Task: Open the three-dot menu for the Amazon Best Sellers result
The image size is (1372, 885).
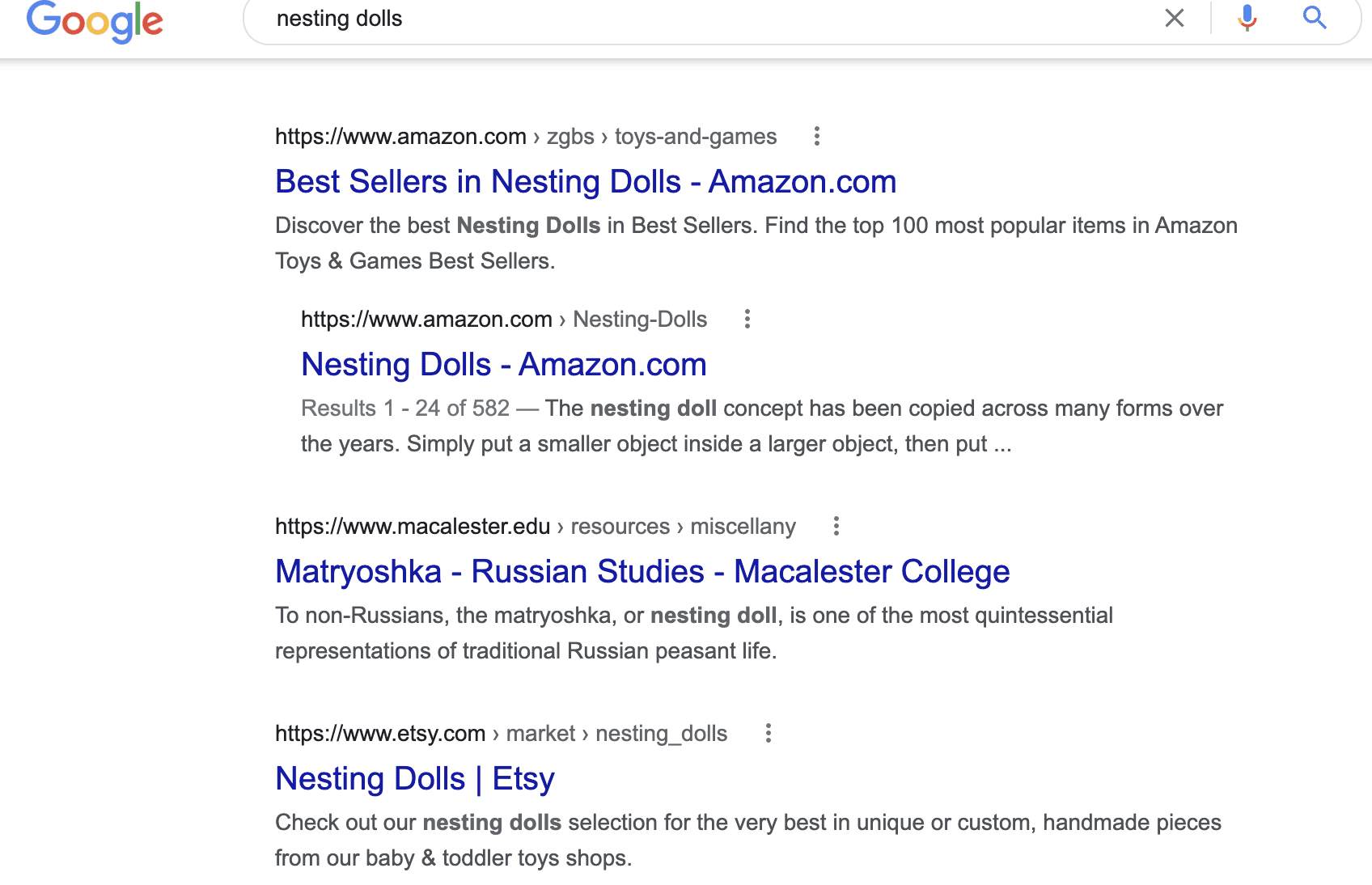Action: 816,137
